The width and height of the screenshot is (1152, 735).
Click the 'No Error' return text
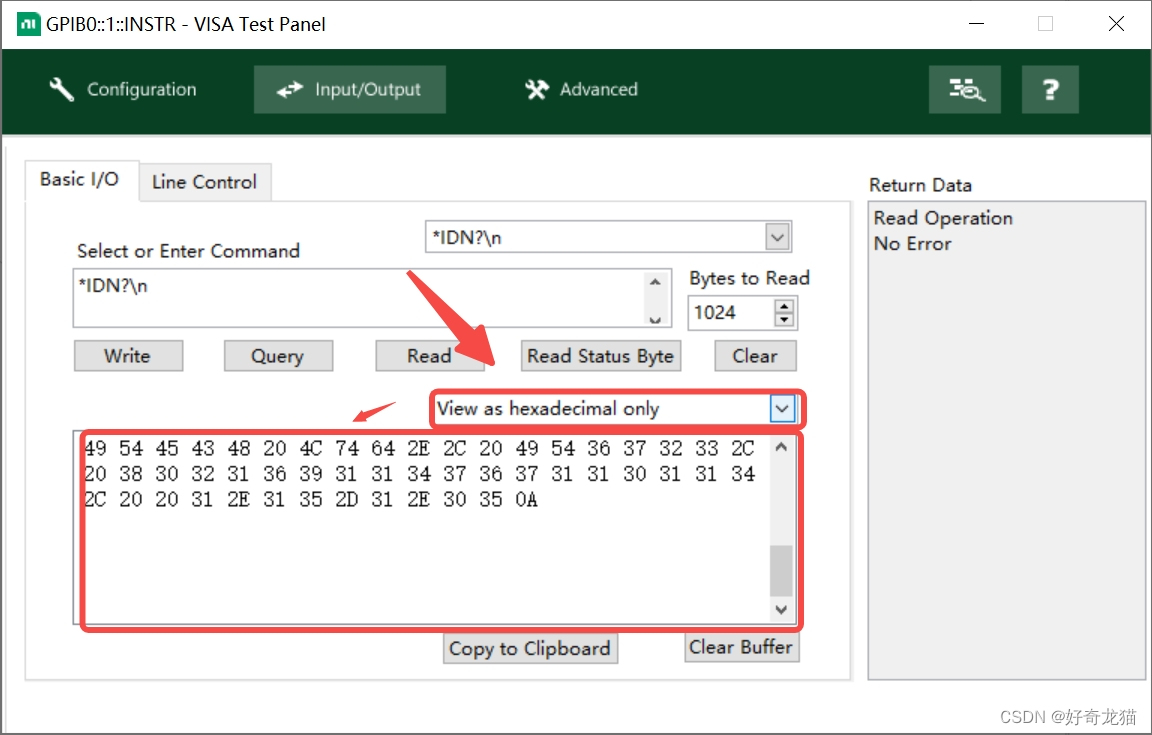pyautogui.click(x=912, y=244)
